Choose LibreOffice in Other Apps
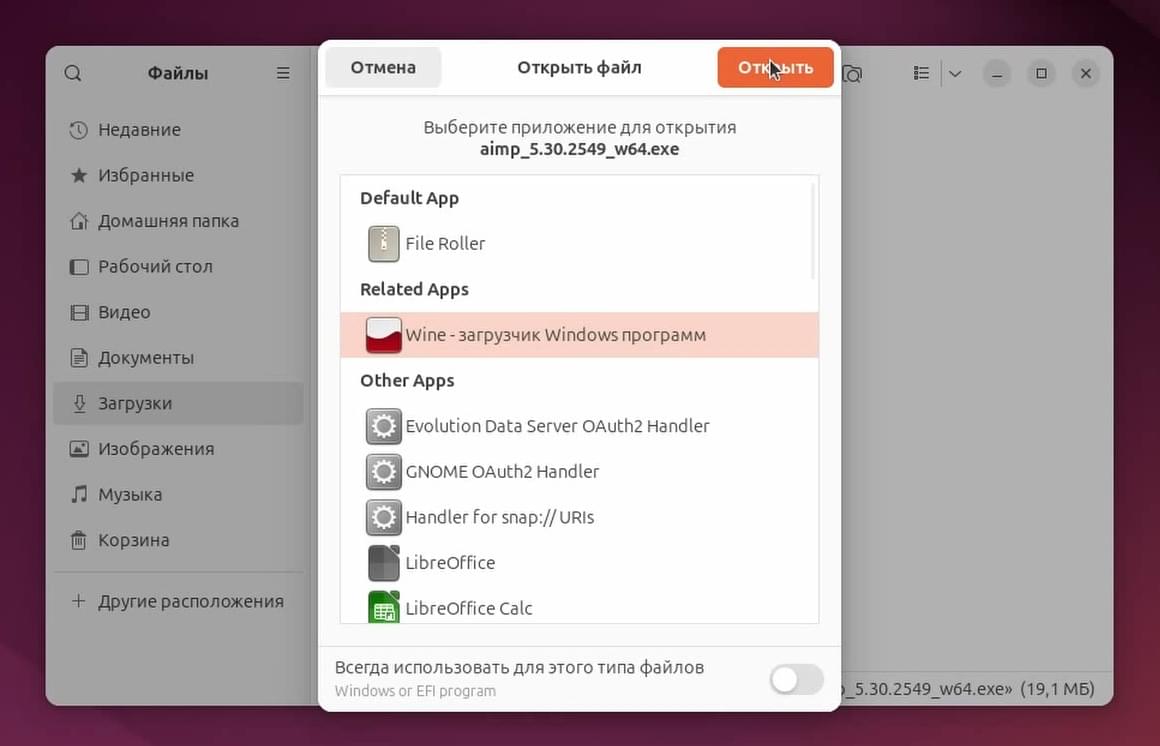Image resolution: width=1160 pixels, height=746 pixels. (x=579, y=562)
